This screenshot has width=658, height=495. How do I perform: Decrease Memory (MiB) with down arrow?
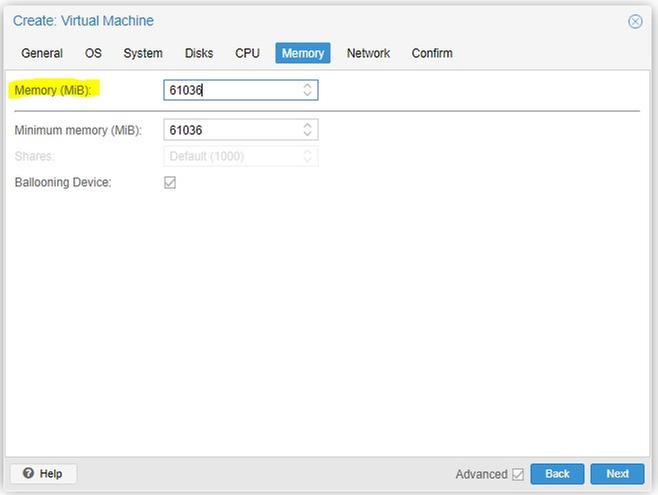pos(307,94)
